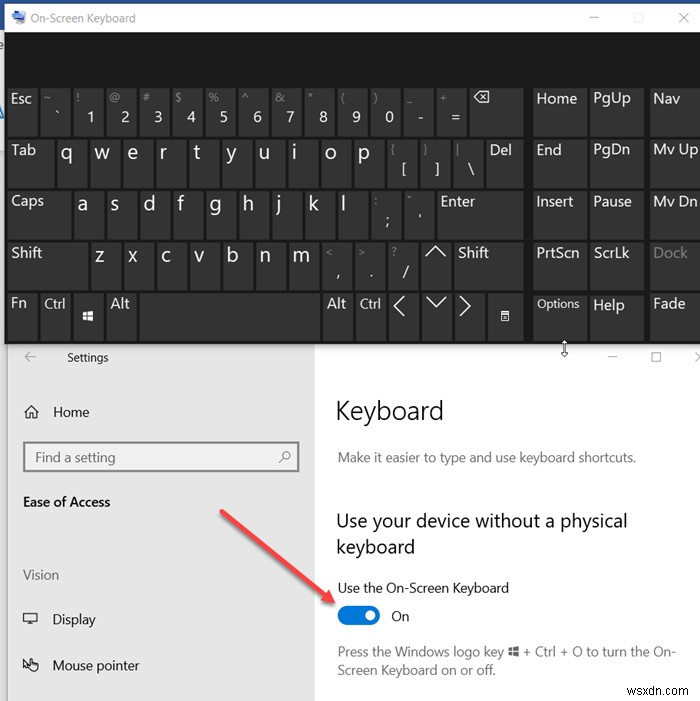The width and height of the screenshot is (700, 701).
Task: Click the Home key on keyboard
Action: (560, 112)
